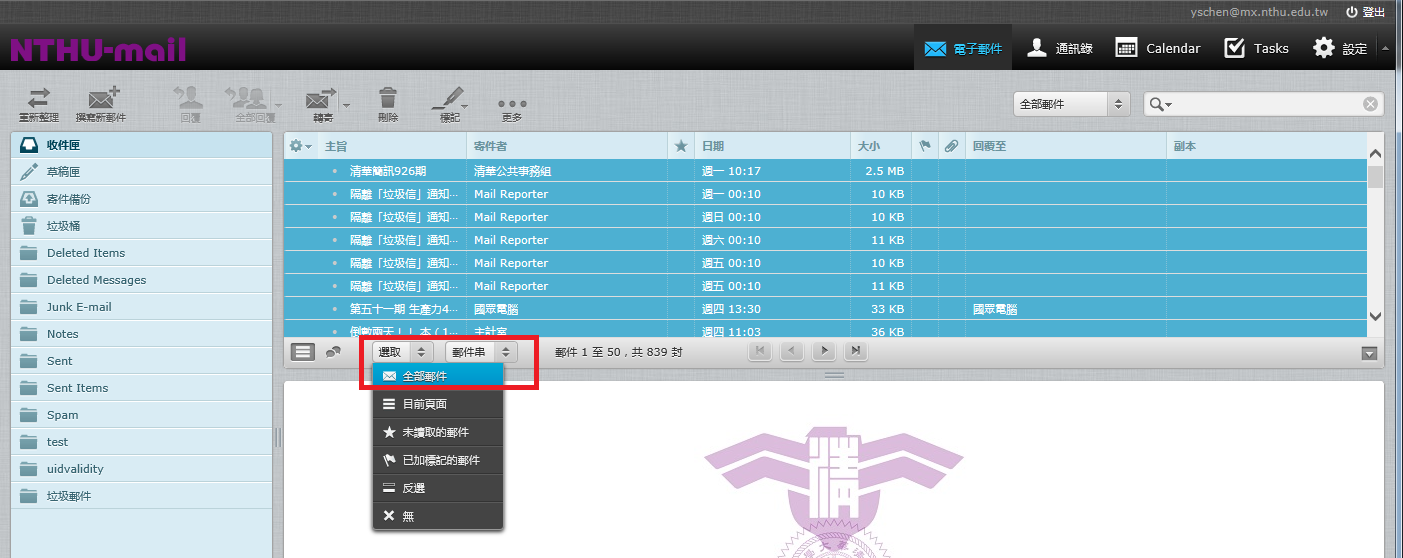Click the compose new mail icon
This screenshot has width=1403, height=558.
click(x=101, y=101)
